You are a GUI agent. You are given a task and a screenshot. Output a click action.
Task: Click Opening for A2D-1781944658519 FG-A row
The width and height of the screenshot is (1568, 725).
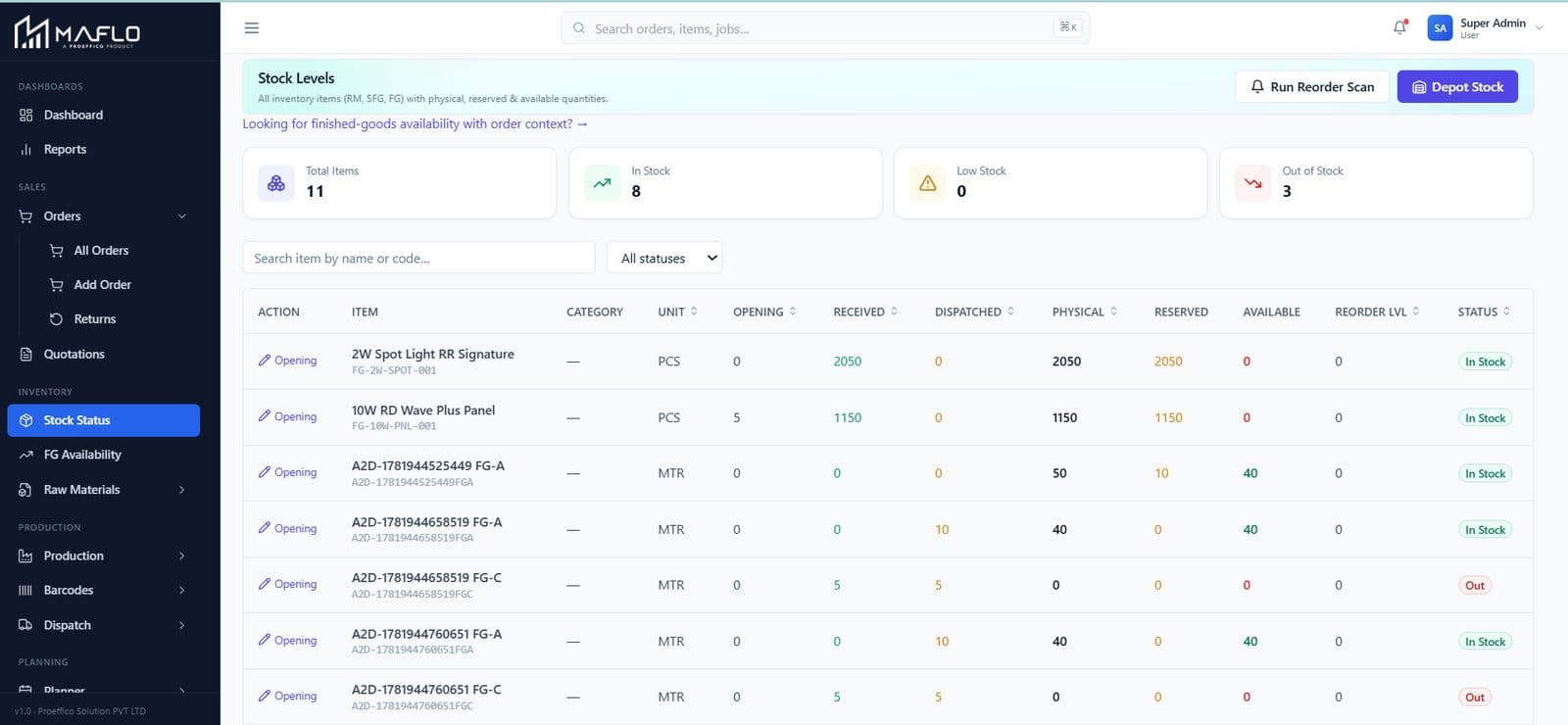(x=287, y=528)
